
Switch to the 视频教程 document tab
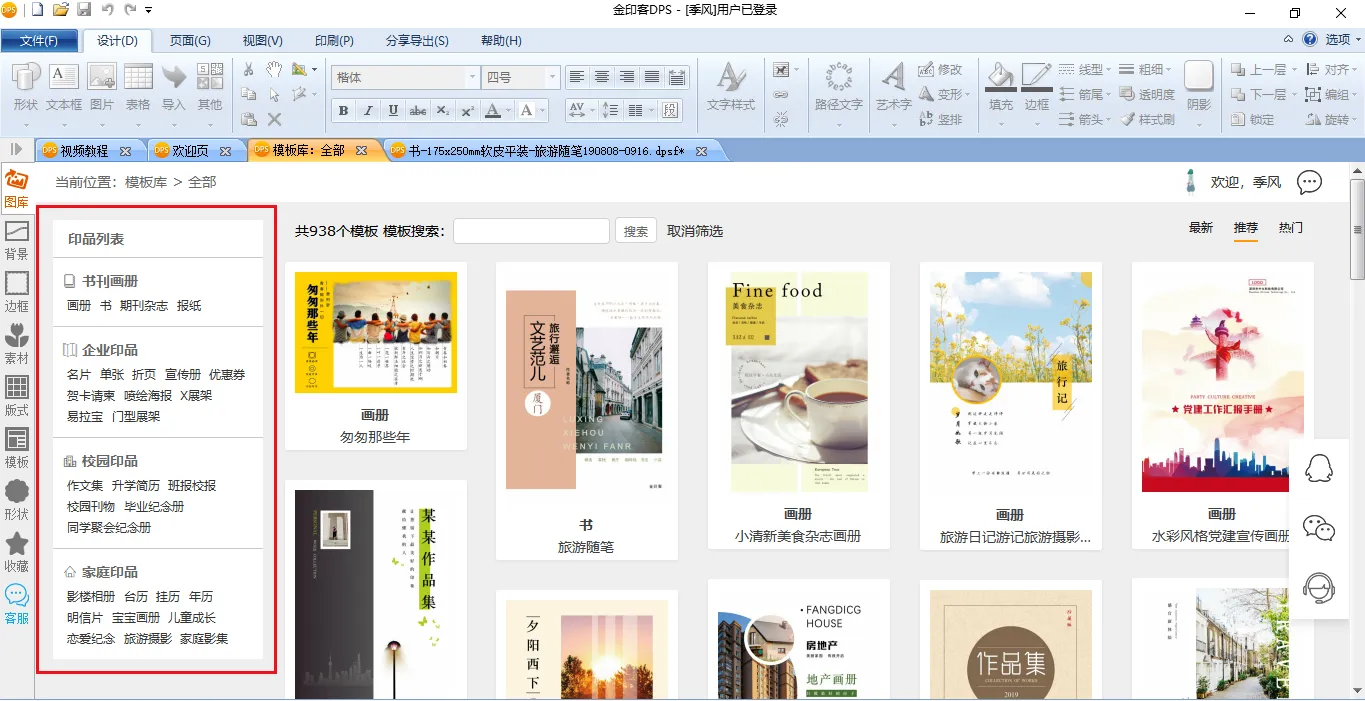point(84,151)
